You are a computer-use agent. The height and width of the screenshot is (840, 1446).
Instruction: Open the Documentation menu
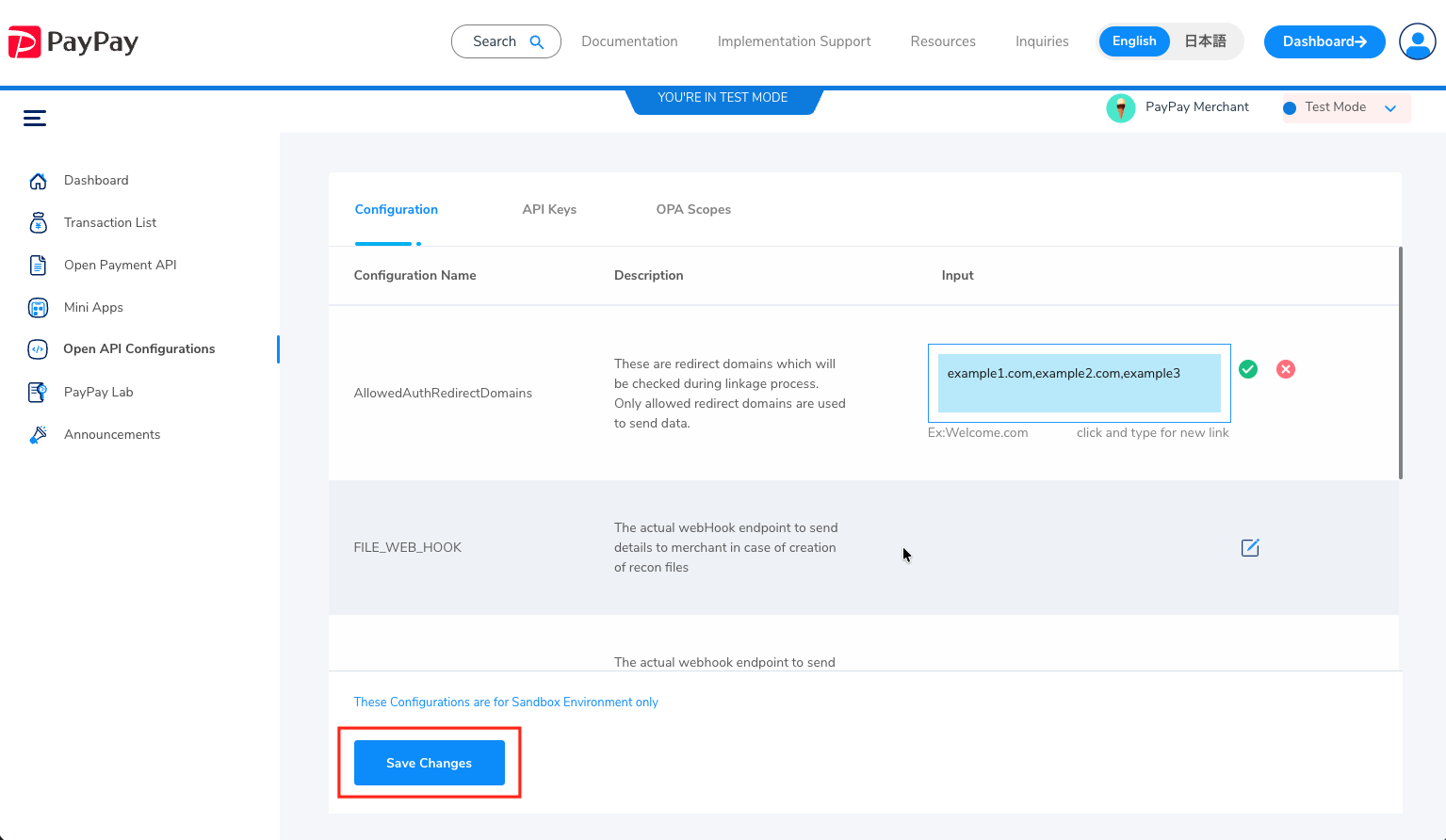point(629,41)
